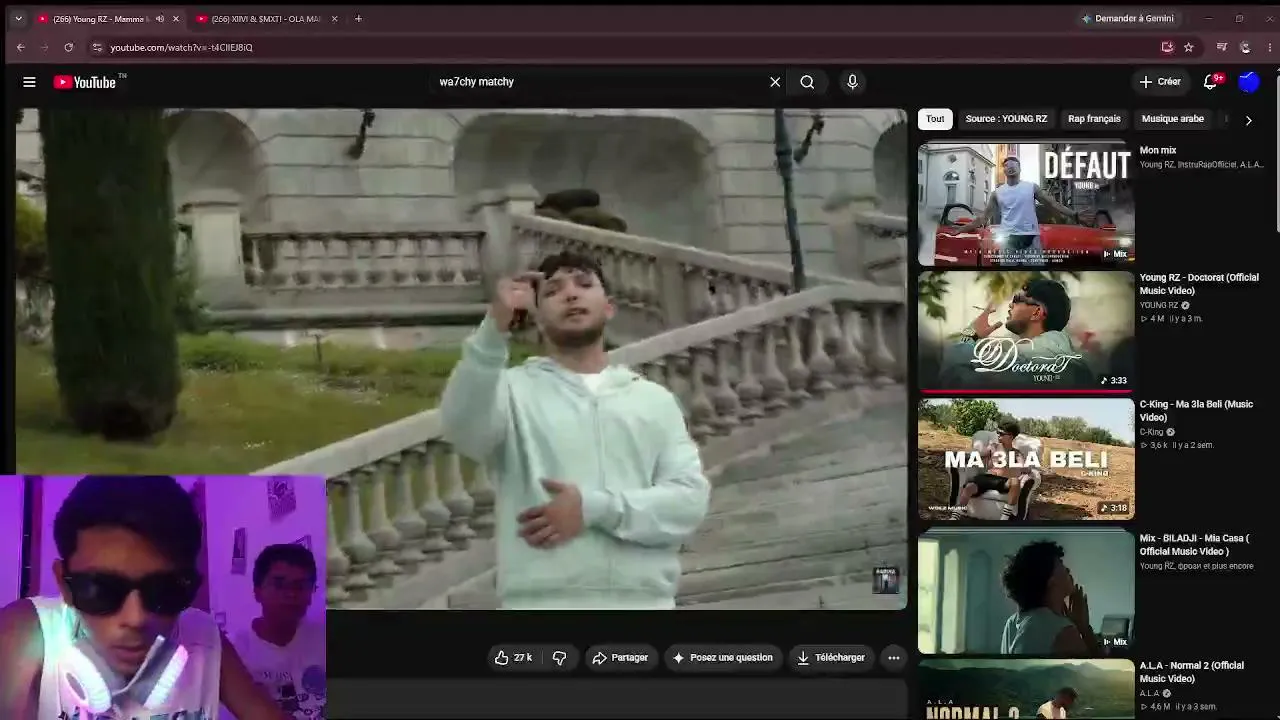The height and width of the screenshot is (720, 1280).
Task: Filter by Musique arabe chip
Action: [x=1173, y=119]
